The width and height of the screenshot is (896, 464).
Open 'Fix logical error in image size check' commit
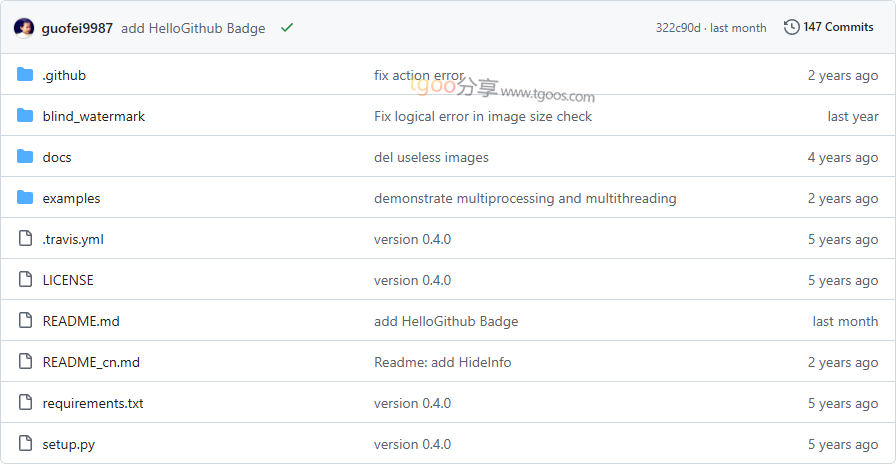[x=483, y=116]
